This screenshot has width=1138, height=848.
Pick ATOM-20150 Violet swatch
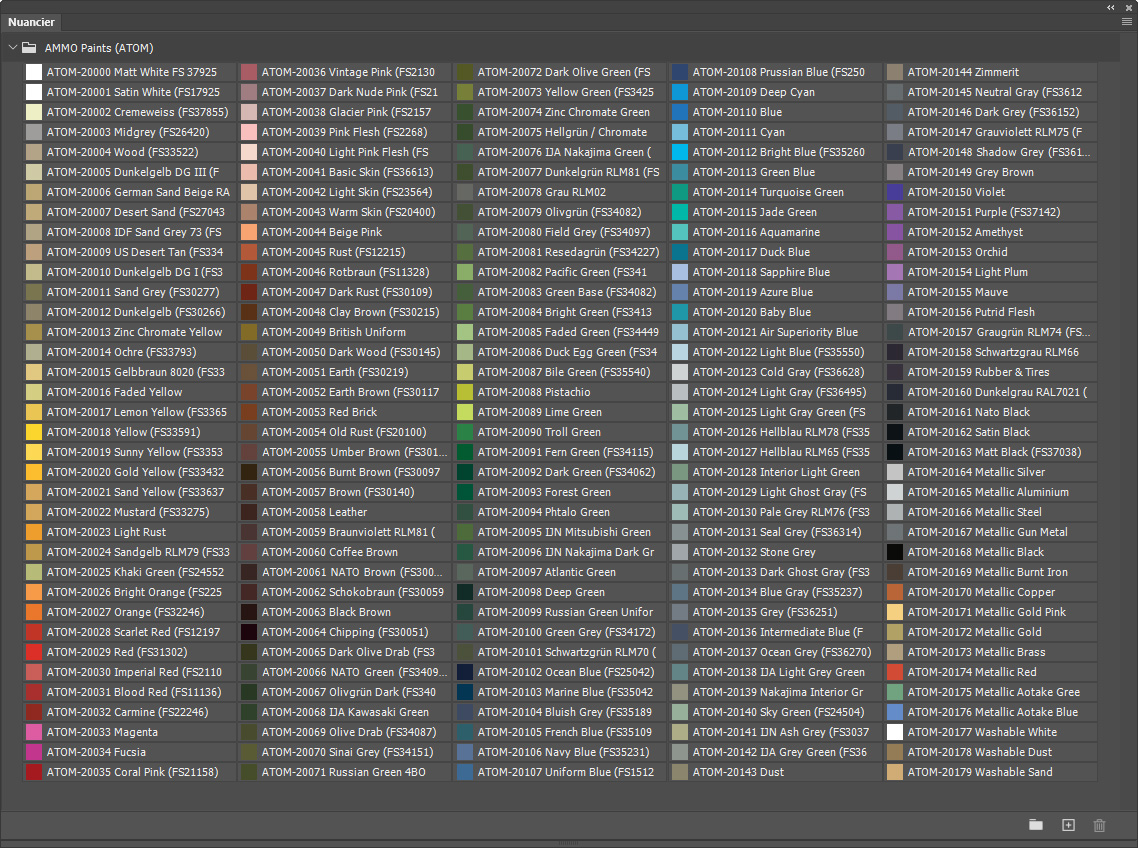pos(895,192)
